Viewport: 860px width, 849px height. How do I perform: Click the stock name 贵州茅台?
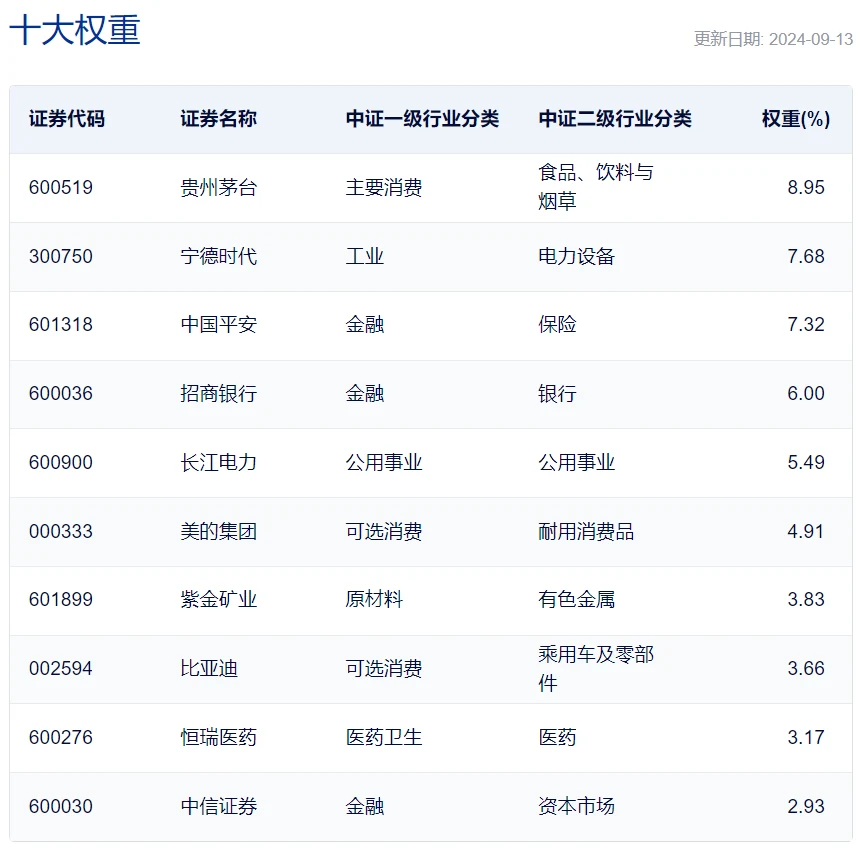[219, 188]
